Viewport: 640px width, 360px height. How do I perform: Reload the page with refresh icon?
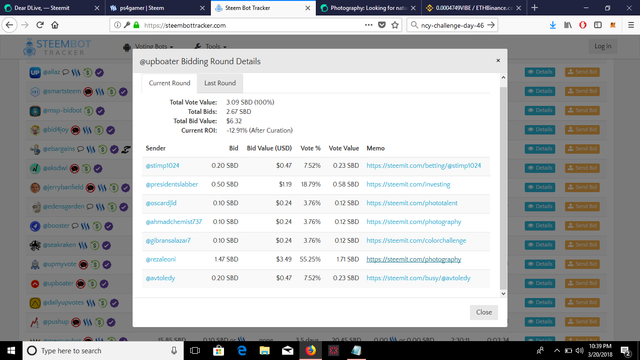tap(40, 25)
